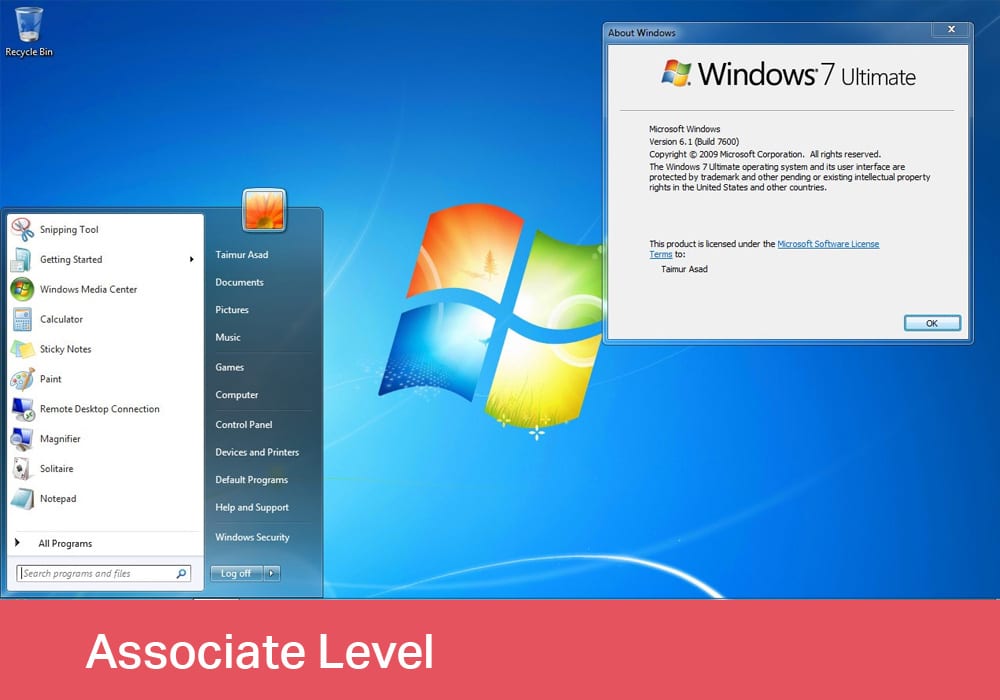Click the Notepad icon
1000x700 pixels.
[22, 499]
